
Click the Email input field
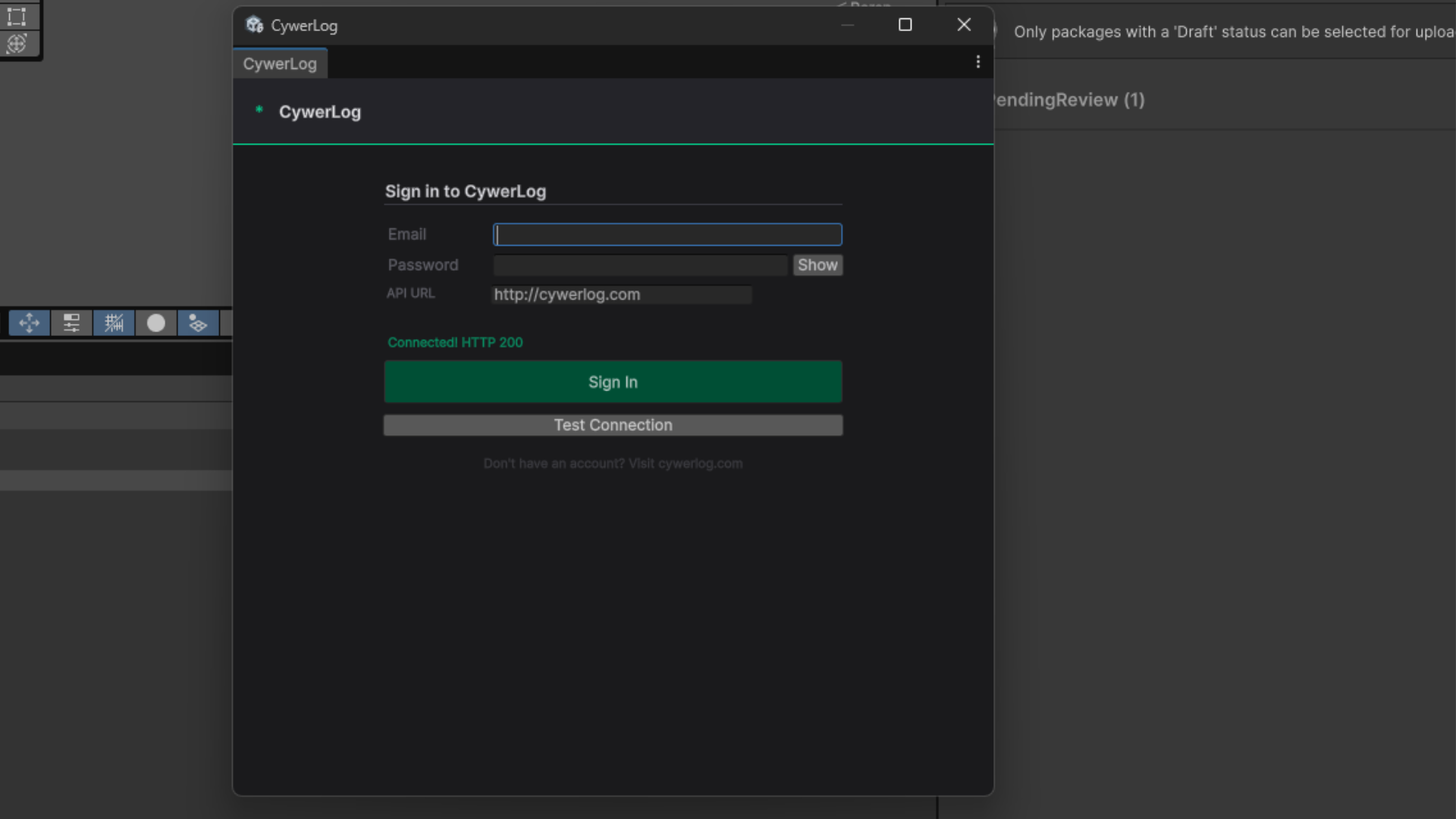coord(667,234)
